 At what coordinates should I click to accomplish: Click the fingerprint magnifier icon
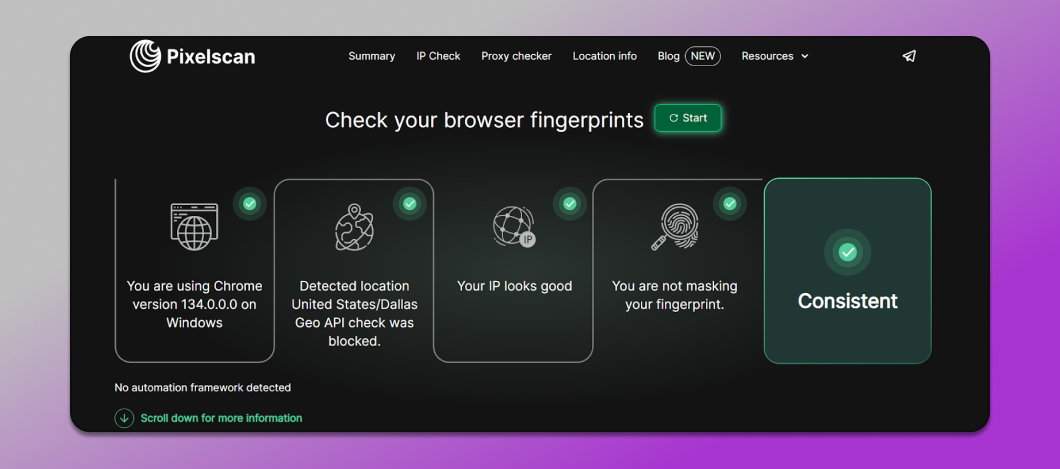[674, 228]
